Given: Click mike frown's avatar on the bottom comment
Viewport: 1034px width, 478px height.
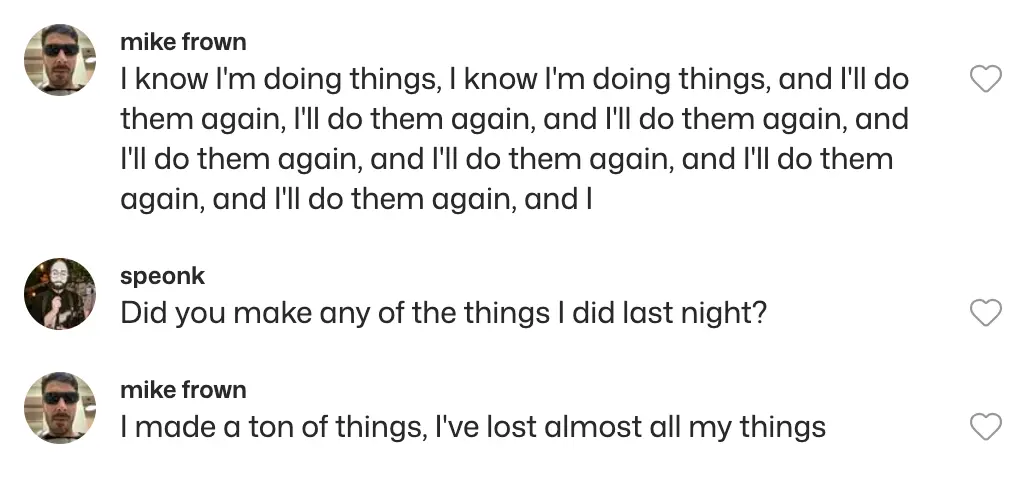Looking at the screenshot, I should point(60,408).
